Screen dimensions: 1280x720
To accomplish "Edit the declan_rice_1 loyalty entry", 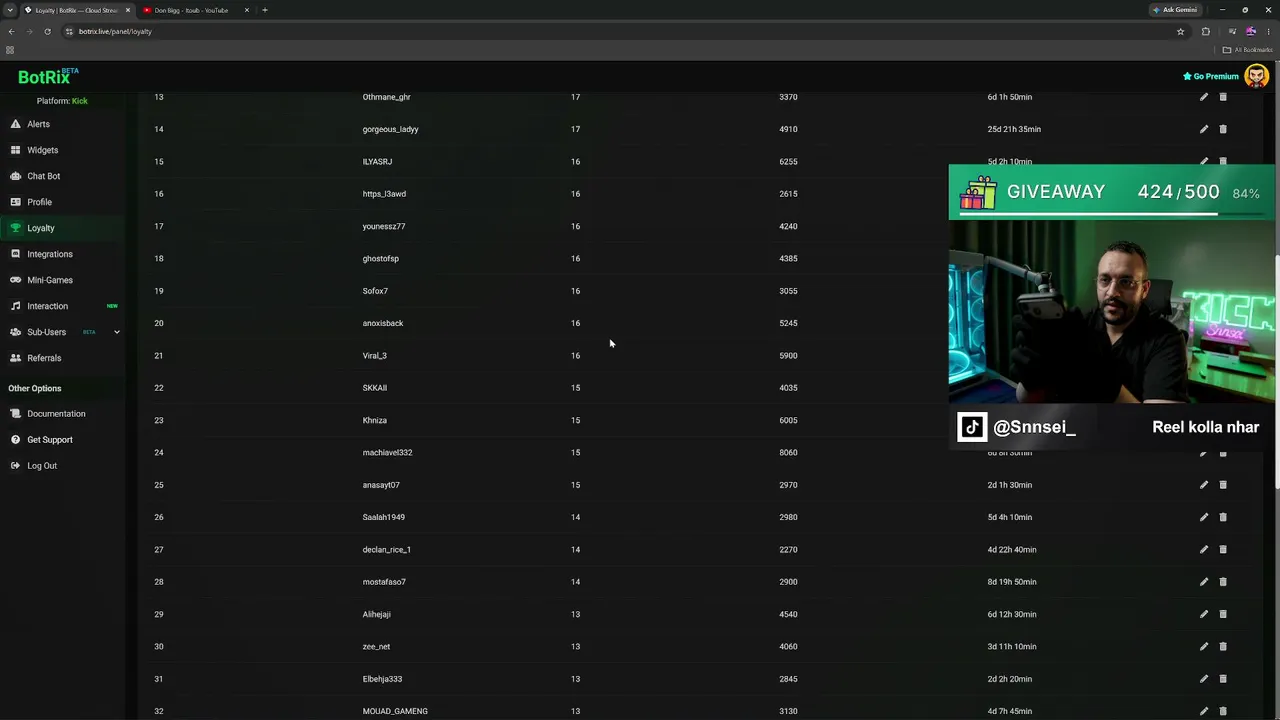I will click(x=1204, y=549).
